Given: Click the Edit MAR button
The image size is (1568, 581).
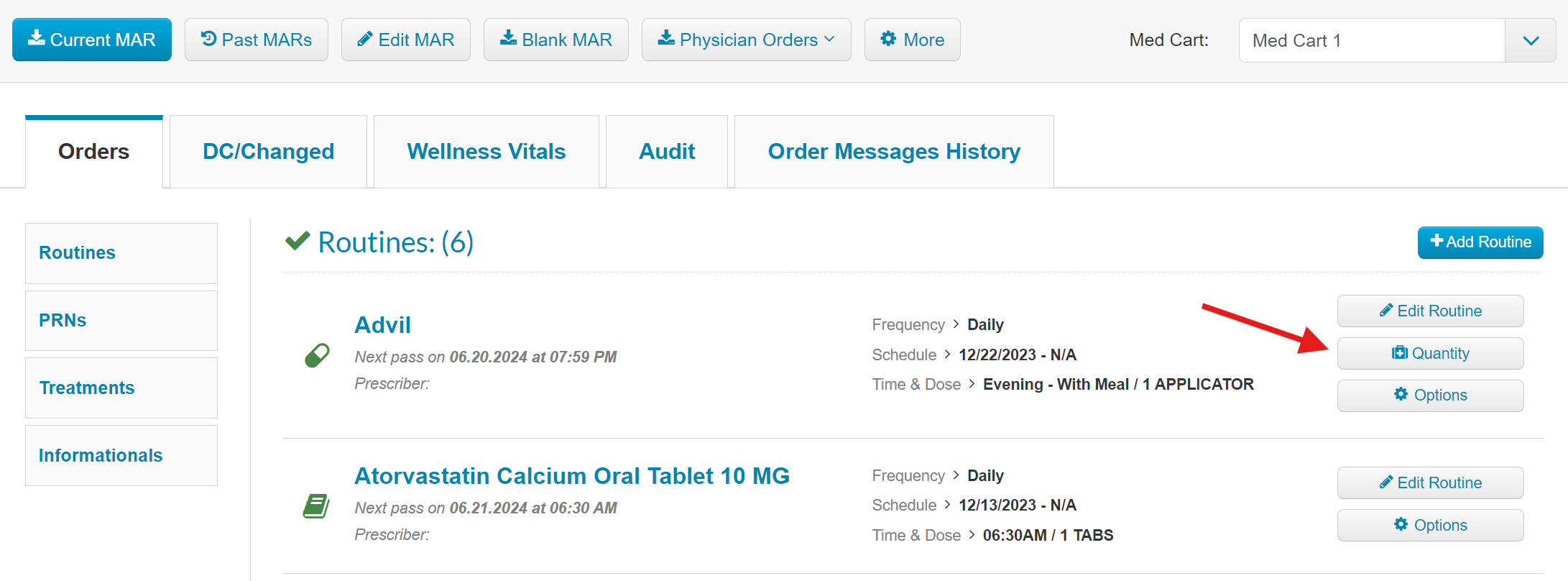Looking at the screenshot, I should coord(406,40).
